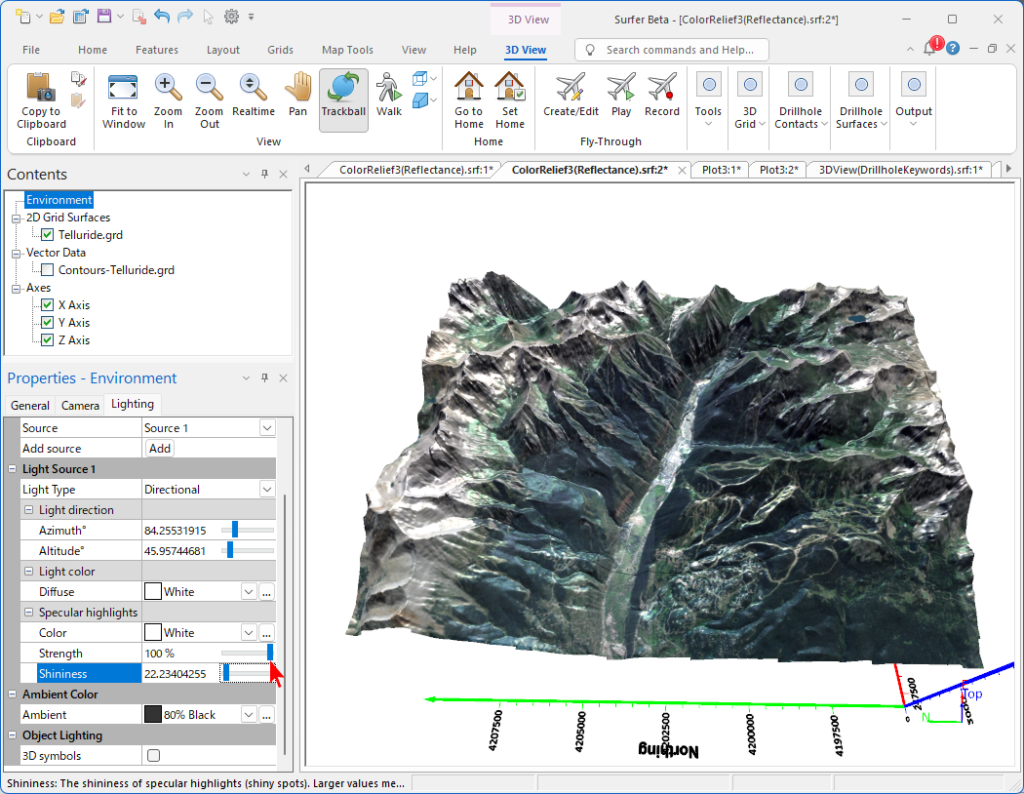The width and height of the screenshot is (1024, 794).
Task: Enable the Contours-Telluride.grd vector layer
Action: (x=47, y=270)
